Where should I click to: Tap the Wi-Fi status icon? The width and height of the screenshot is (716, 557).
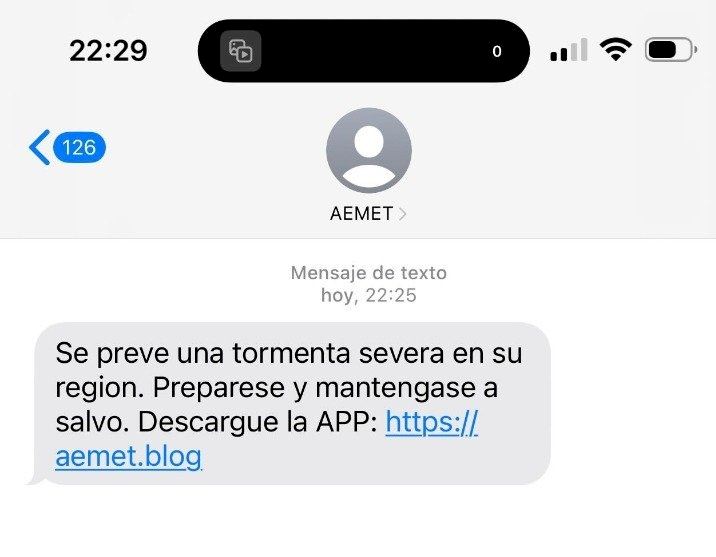coord(616,49)
